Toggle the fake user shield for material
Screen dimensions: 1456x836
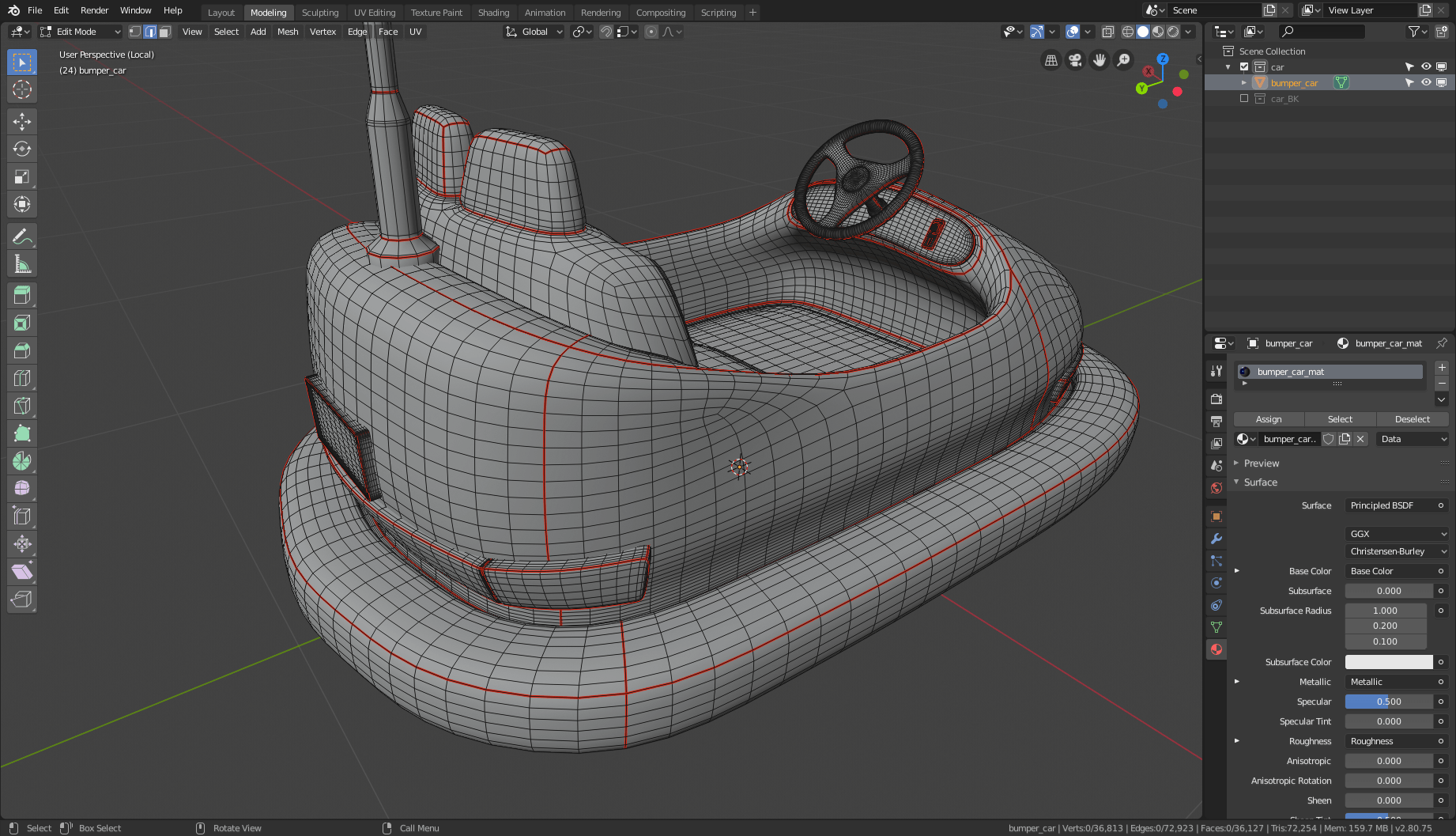tap(1330, 439)
